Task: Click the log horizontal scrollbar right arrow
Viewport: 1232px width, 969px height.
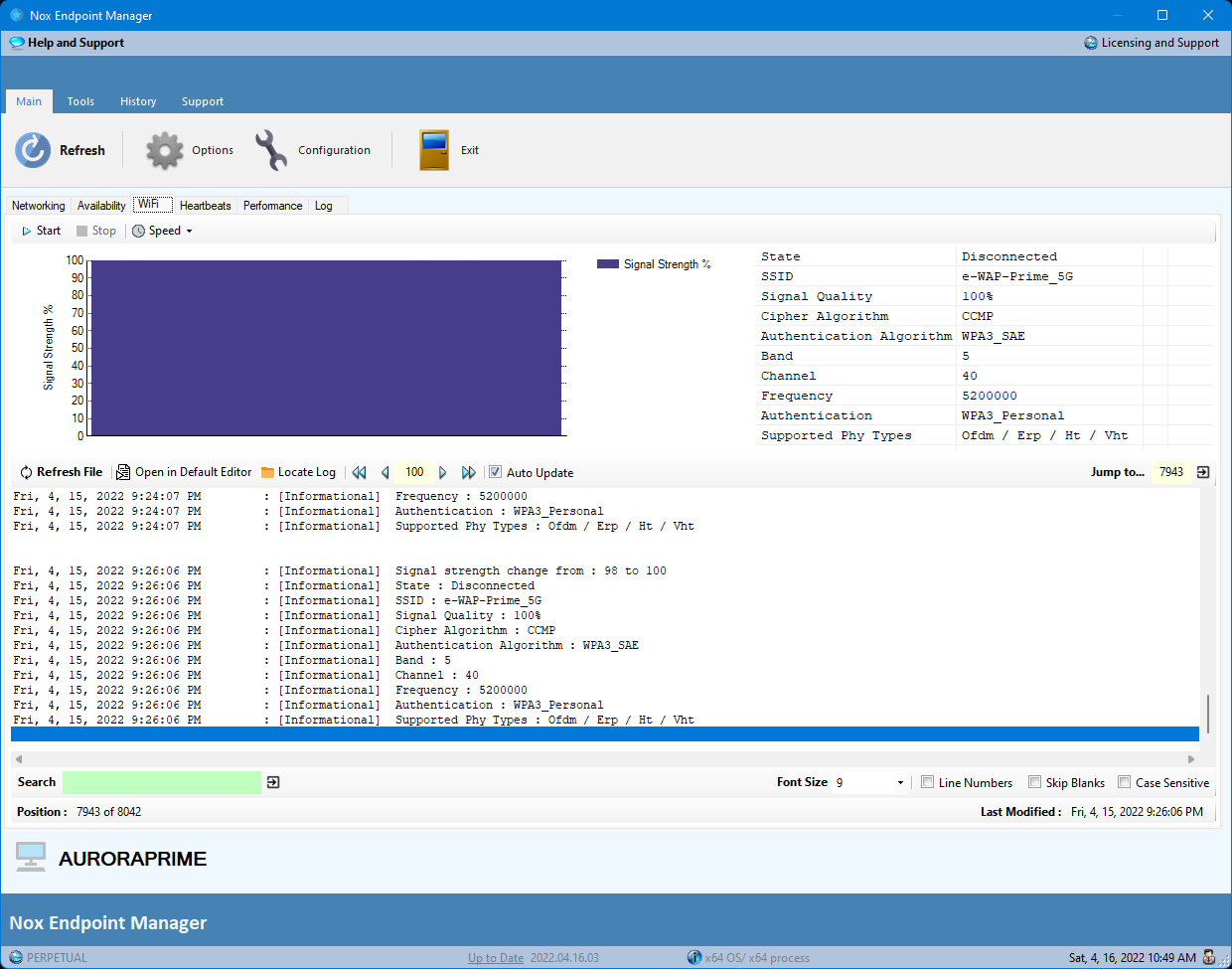Action: tap(1191, 759)
